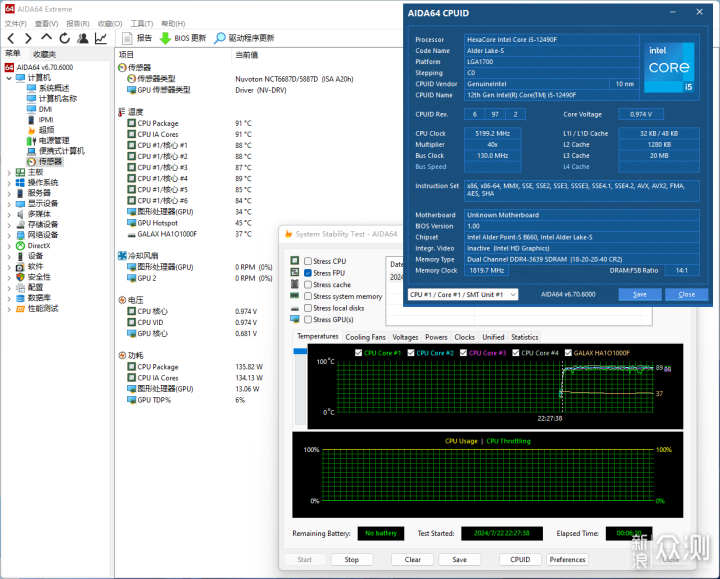Click Save in stability test window
The image size is (720, 579).
coord(460,560)
